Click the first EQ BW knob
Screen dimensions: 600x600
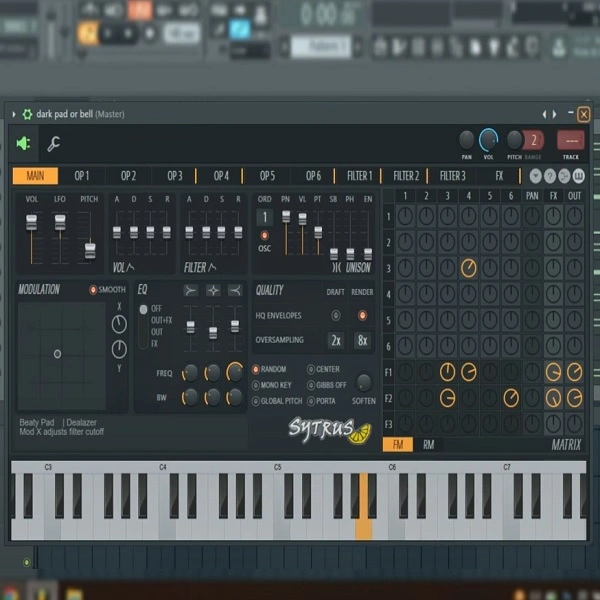point(190,398)
